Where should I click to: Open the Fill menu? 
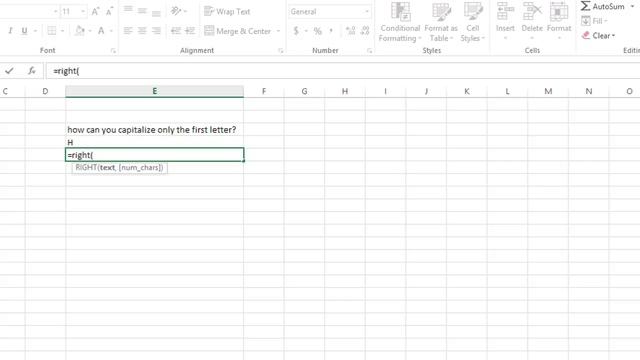[594, 21]
